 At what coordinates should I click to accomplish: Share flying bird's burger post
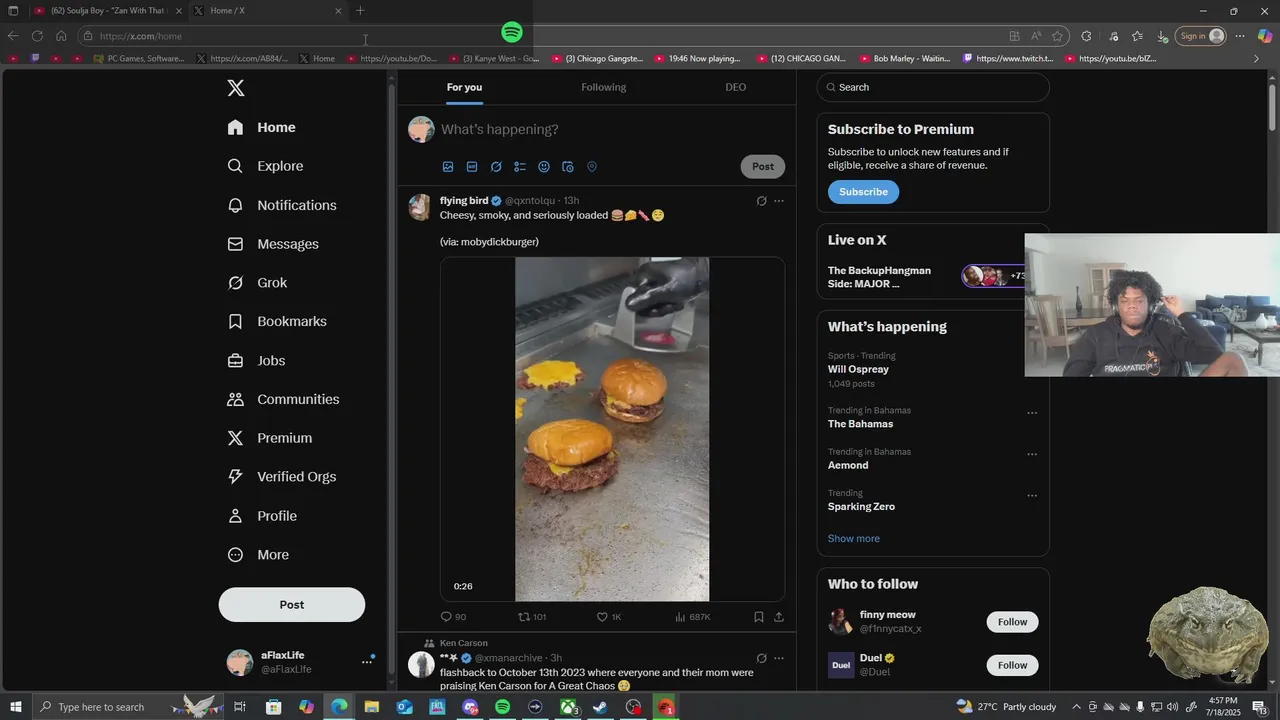pyautogui.click(x=779, y=617)
